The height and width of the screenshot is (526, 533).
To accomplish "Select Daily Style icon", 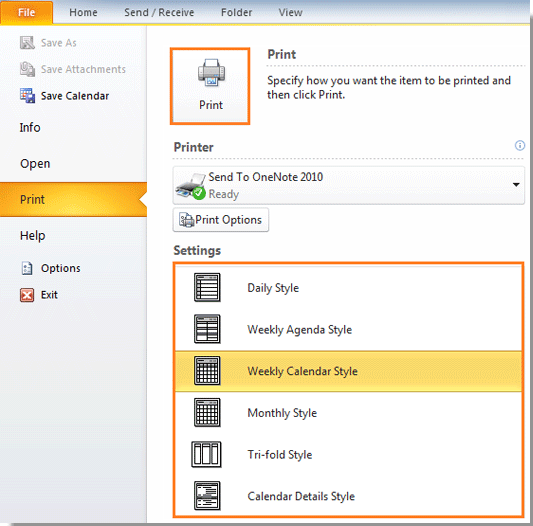I will pos(207,287).
